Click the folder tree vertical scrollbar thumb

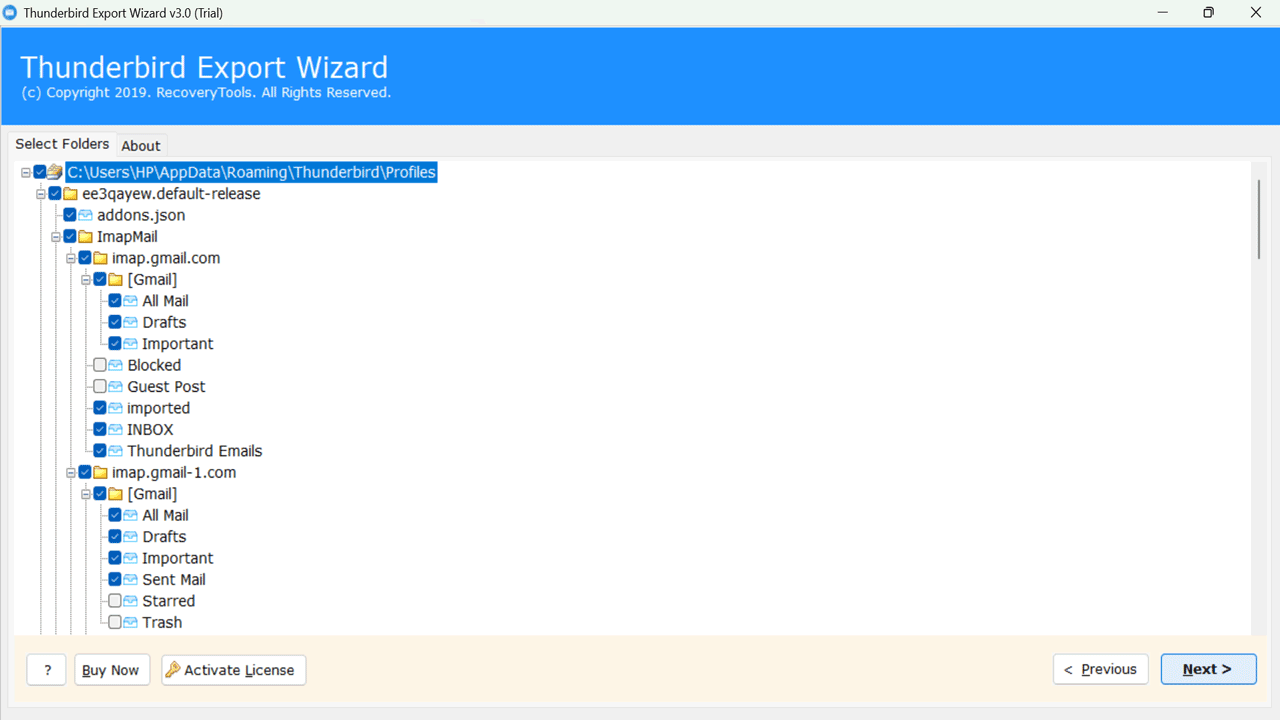[1258, 219]
